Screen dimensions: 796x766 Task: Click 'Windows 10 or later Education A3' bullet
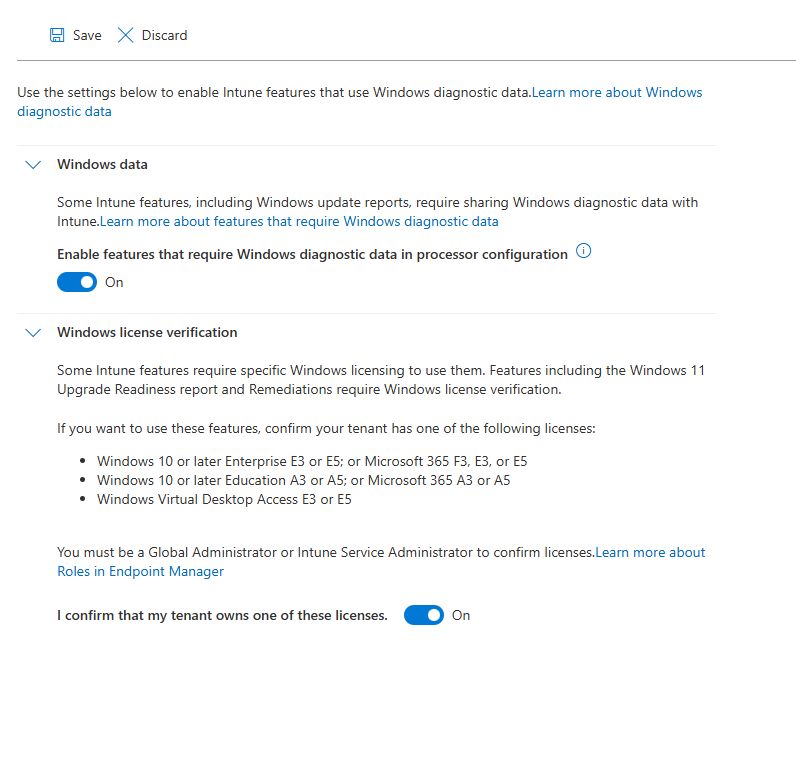click(x=304, y=480)
